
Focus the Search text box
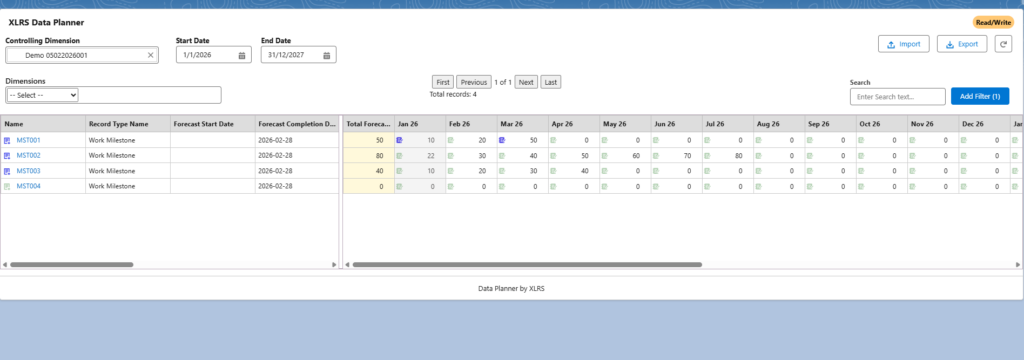(x=898, y=97)
